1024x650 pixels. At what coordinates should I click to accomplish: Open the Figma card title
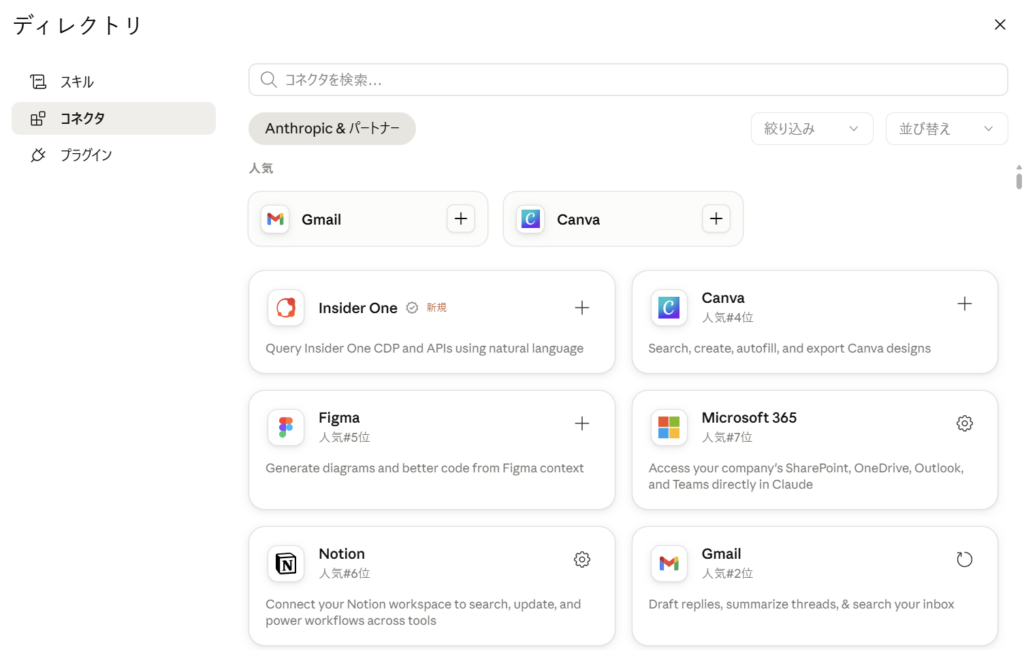[x=339, y=417]
